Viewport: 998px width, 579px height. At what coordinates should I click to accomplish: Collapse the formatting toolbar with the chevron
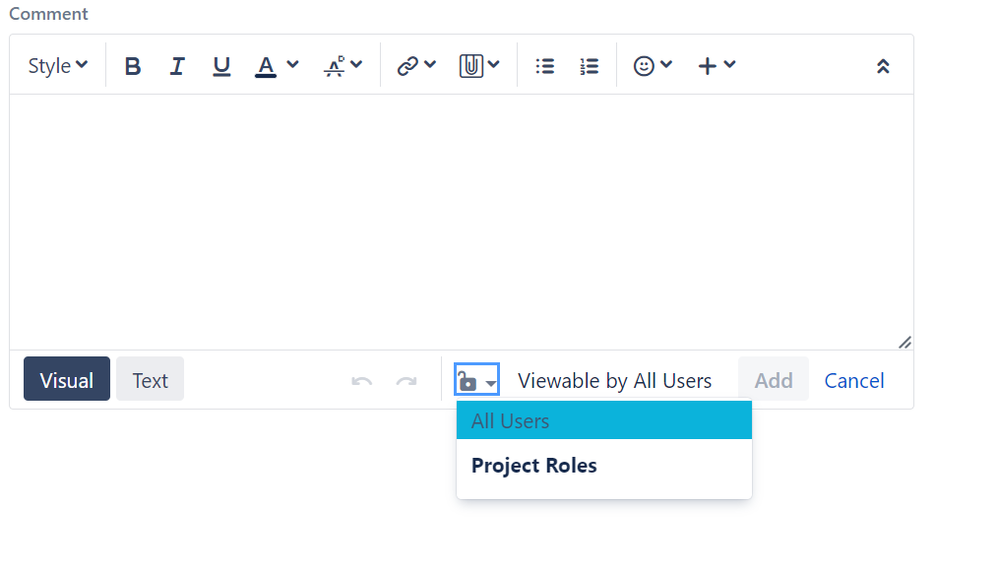pos(883,65)
